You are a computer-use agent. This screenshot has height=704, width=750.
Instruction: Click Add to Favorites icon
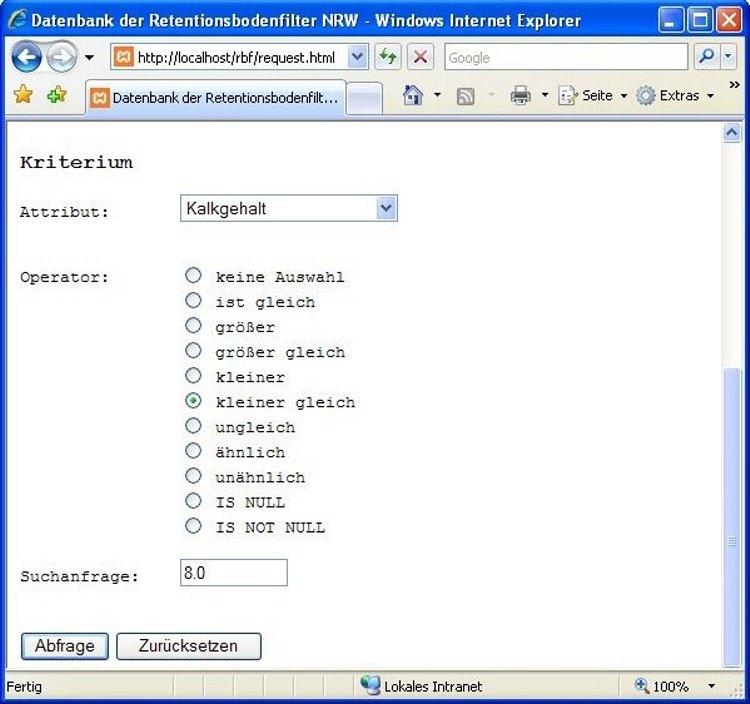click(x=57, y=95)
